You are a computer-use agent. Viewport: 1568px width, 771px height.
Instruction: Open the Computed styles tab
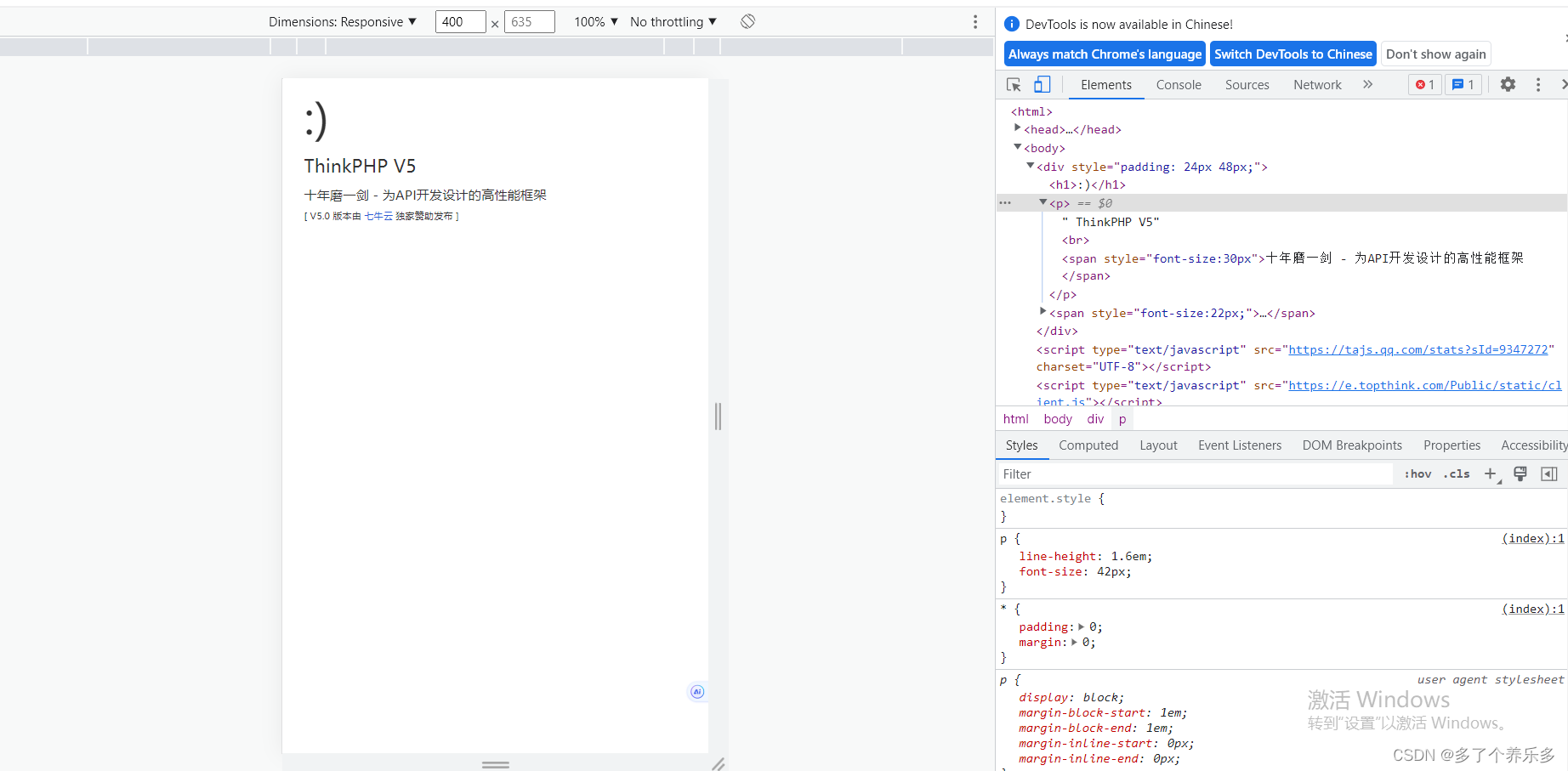point(1088,445)
